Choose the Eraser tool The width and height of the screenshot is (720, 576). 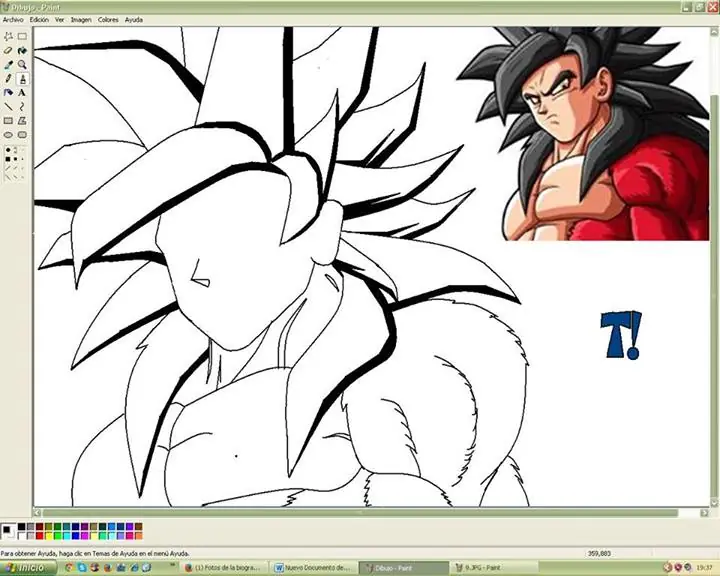pyautogui.click(x=8, y=51)
